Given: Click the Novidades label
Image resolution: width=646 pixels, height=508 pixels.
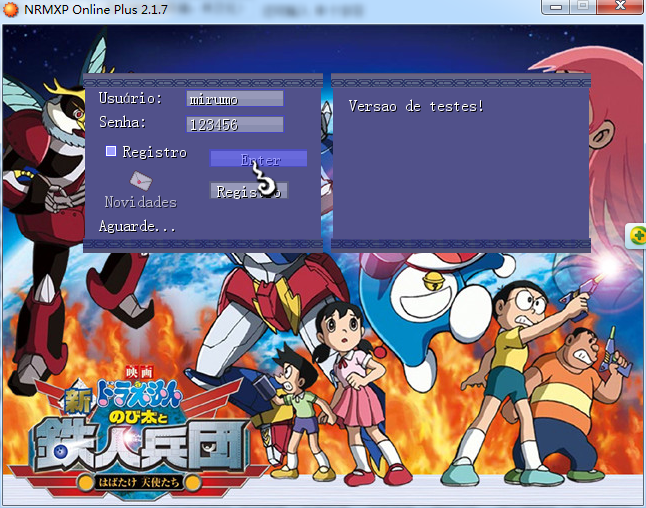Looking at the screenshot, I should coord(140,202).
